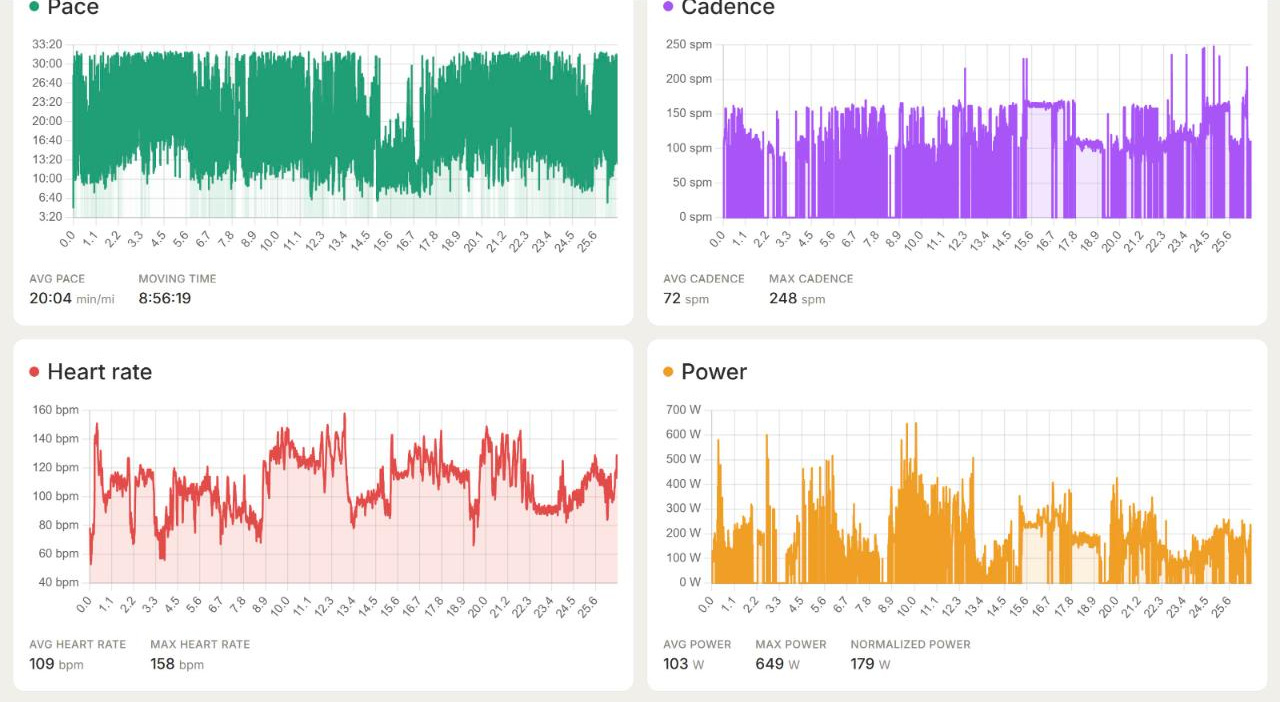This screenshot has height=702, width=1280.
Task: Click the orange Power dot
Action: (x=668, y=372)
